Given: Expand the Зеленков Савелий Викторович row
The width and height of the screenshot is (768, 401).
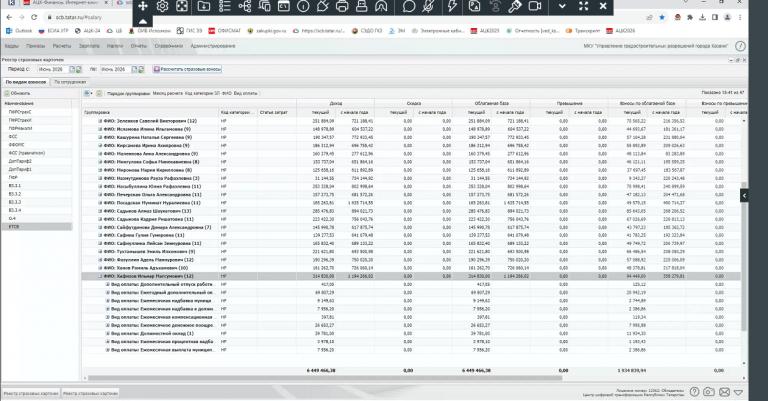Looking at the screenshot, I should (x=100, y=121).
